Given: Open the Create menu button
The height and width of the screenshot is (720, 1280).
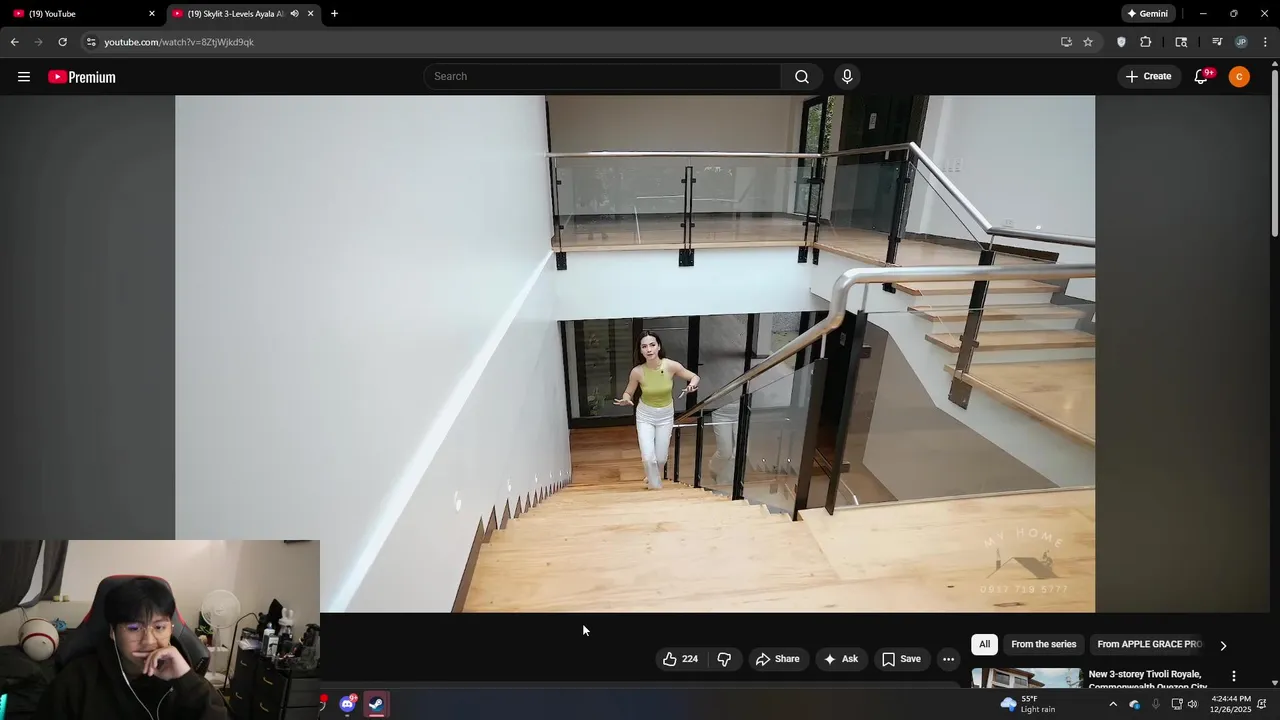Looking at the screenshot, I should tap(1148, 77).
